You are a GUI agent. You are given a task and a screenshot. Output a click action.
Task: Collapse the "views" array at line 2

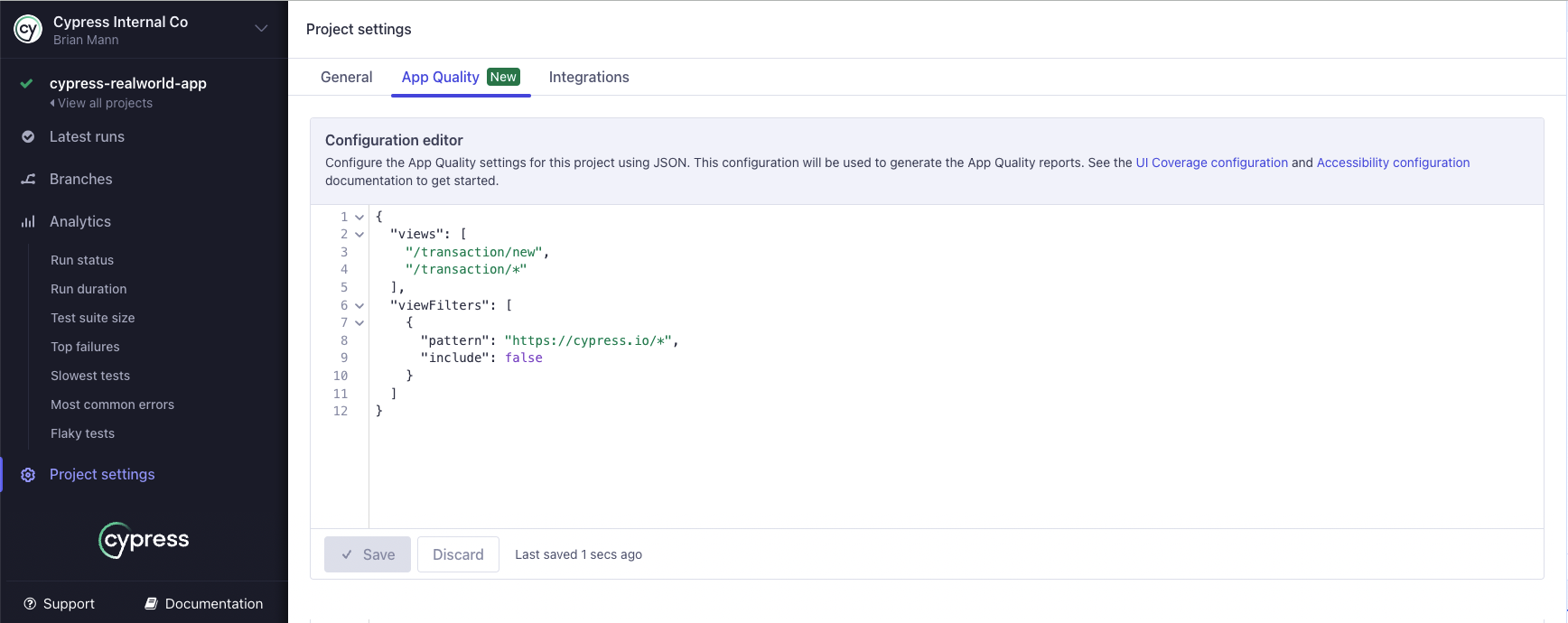click(359, 235)
